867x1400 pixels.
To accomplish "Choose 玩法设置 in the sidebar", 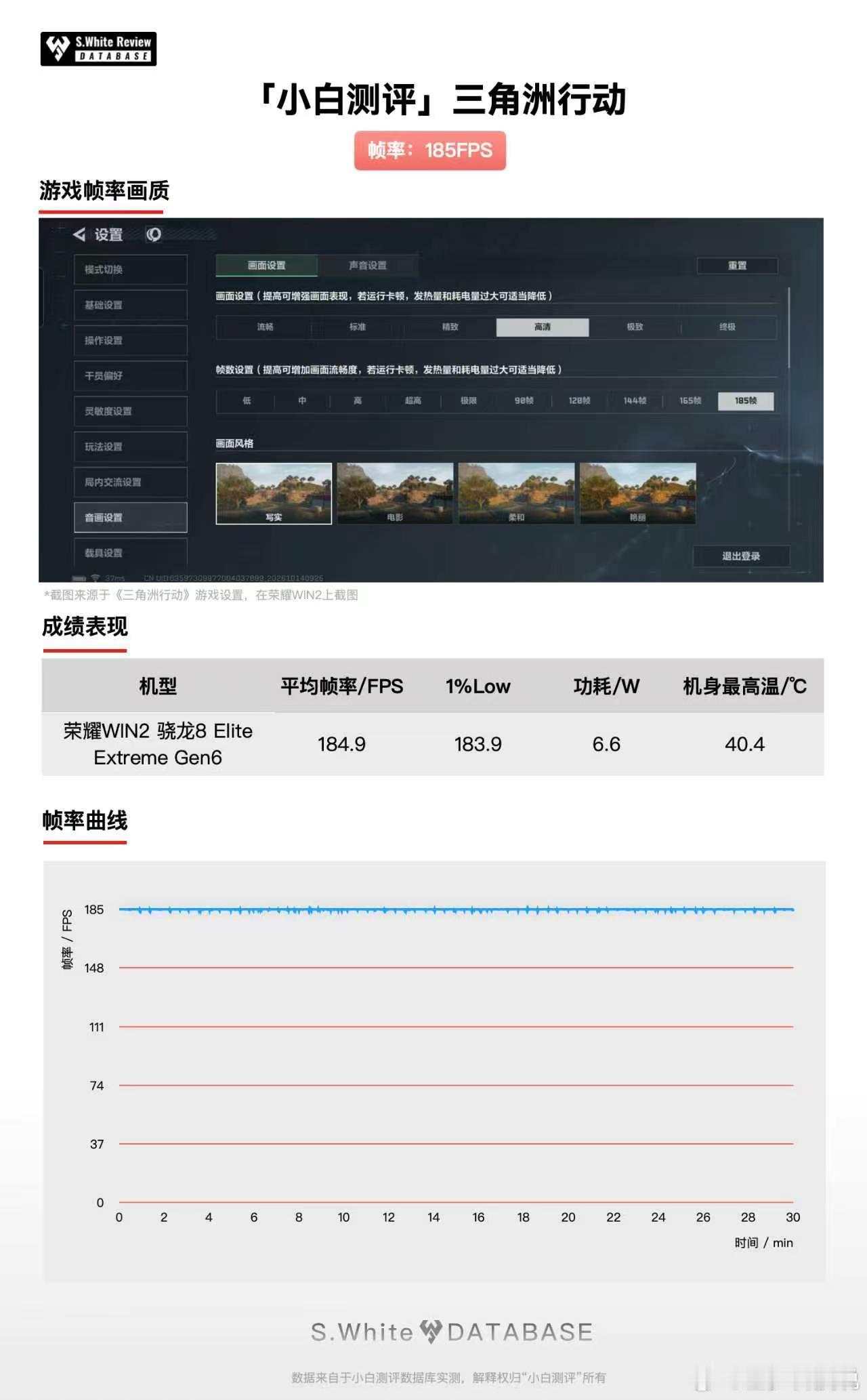I will point(130,447).
